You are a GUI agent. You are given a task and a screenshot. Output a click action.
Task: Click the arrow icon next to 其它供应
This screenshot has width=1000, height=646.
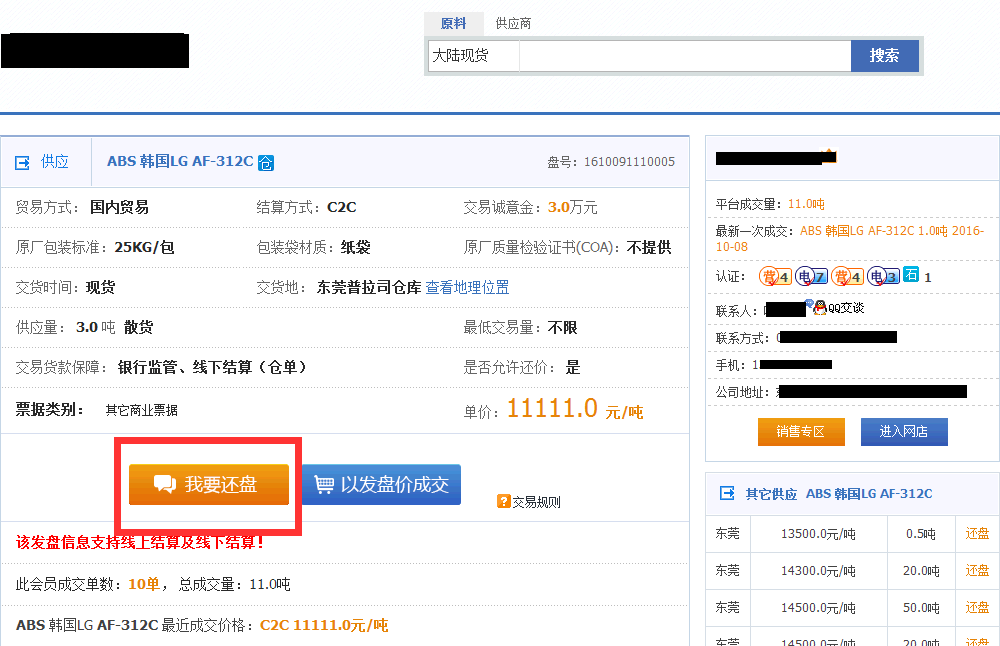(727, 493)
